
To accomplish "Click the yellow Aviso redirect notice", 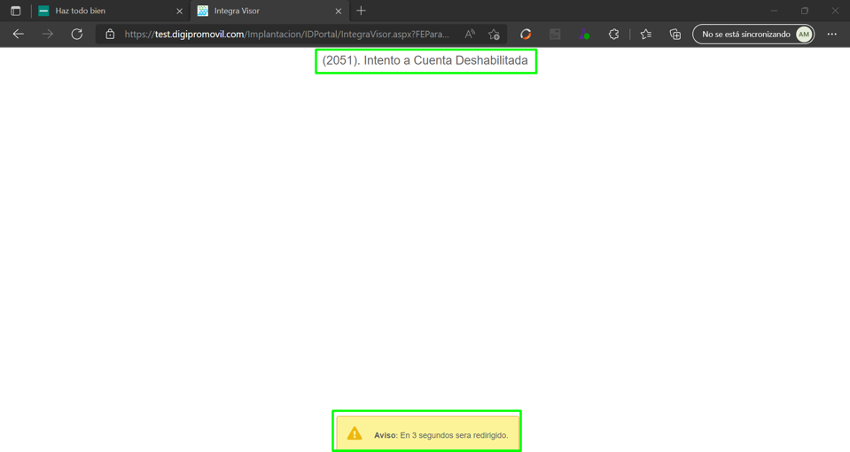I will (x=427, y=434).
